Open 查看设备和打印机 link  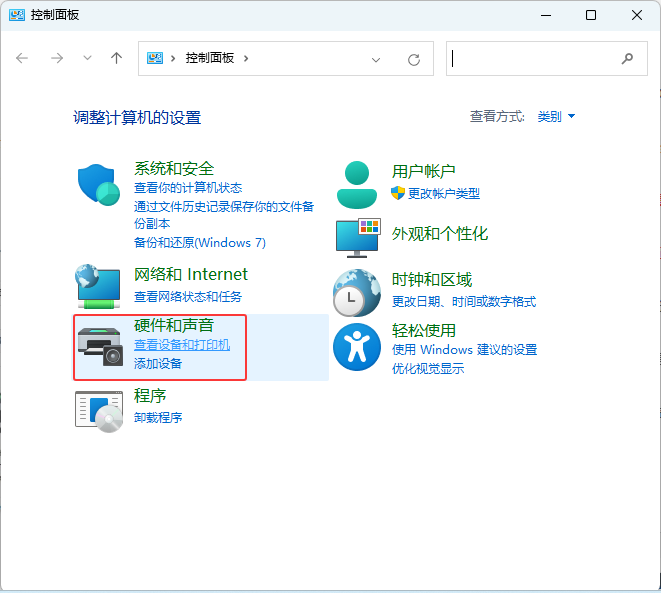tap(182, 345)
